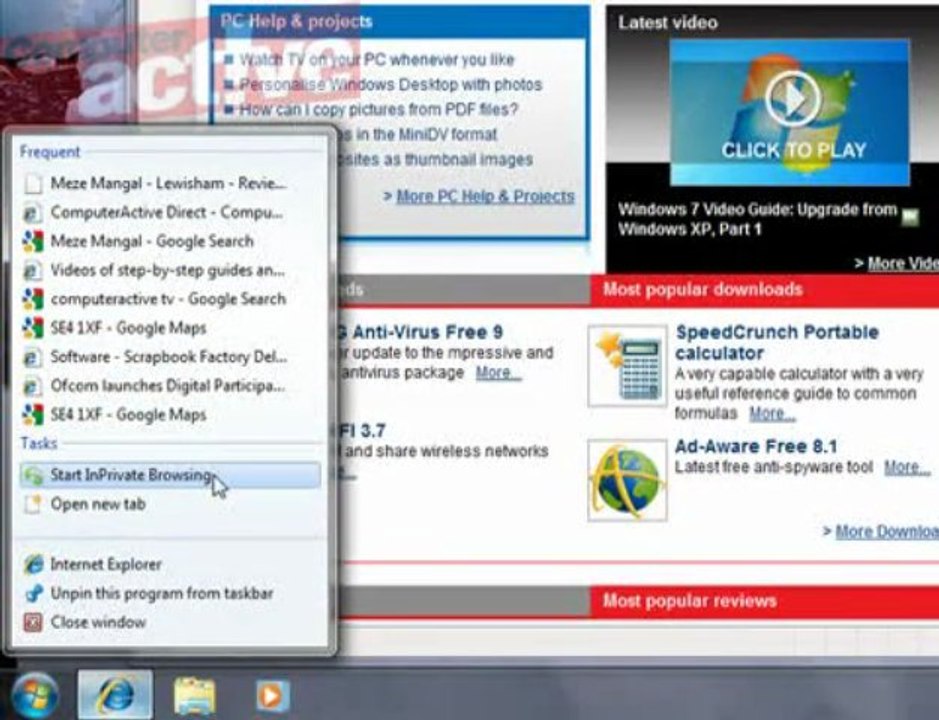Play the Latest video Click to Play
Screen dimensions: 939x720
[x=791, y=99]
